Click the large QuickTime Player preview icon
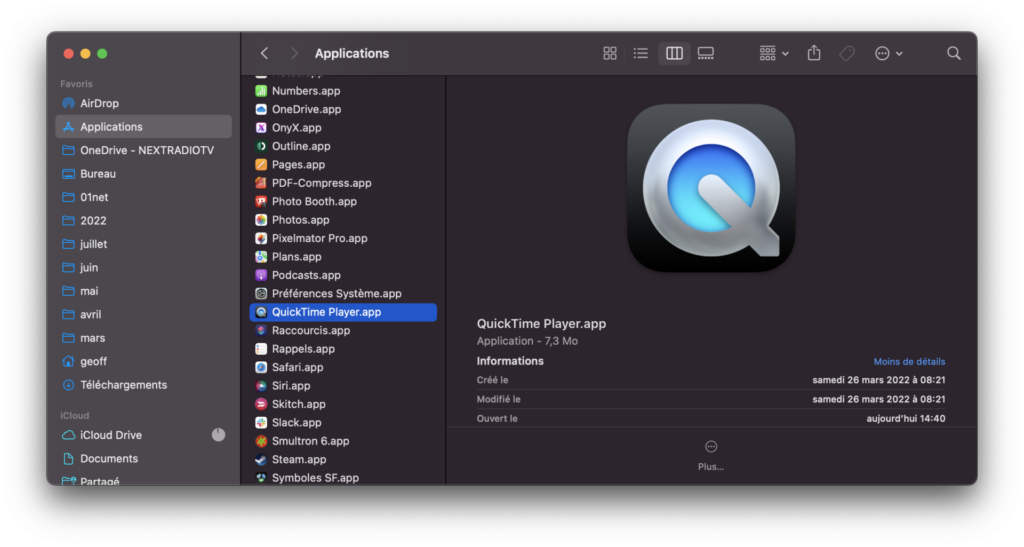The width and height of the screenshot is (1024, 547). click(x=711, y=188)
